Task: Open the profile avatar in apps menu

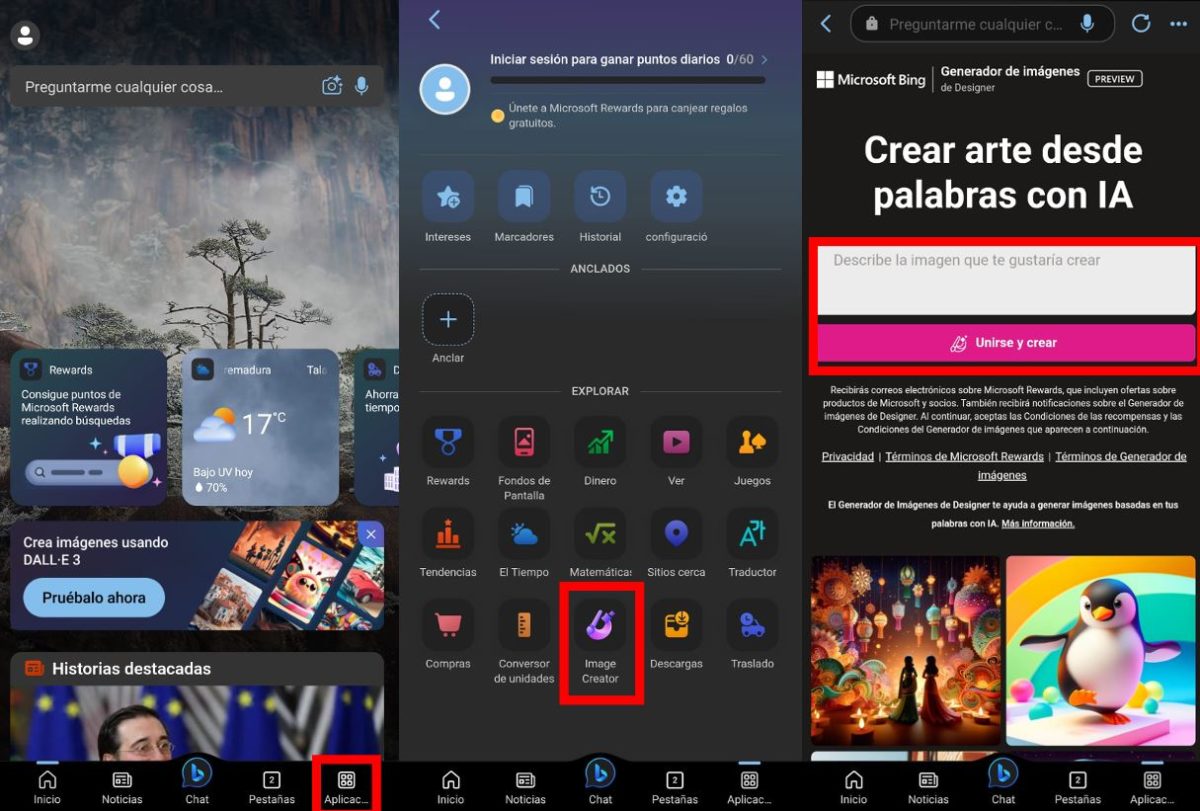Action: tap(445, 89)
